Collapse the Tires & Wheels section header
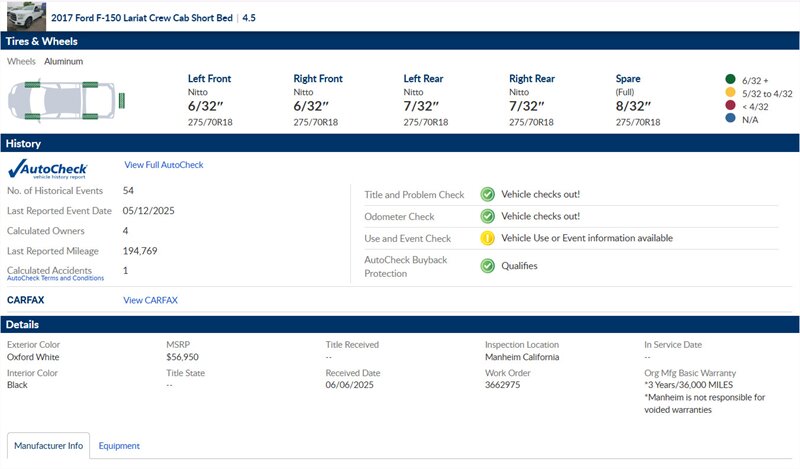The image size is (800, 469). 400,41
